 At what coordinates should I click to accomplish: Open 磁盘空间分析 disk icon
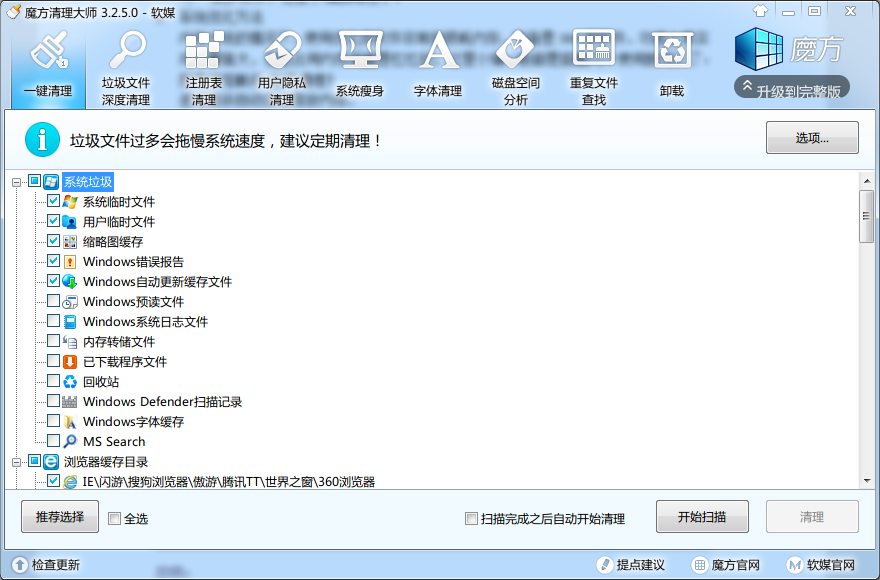click(x=515, y=50)
